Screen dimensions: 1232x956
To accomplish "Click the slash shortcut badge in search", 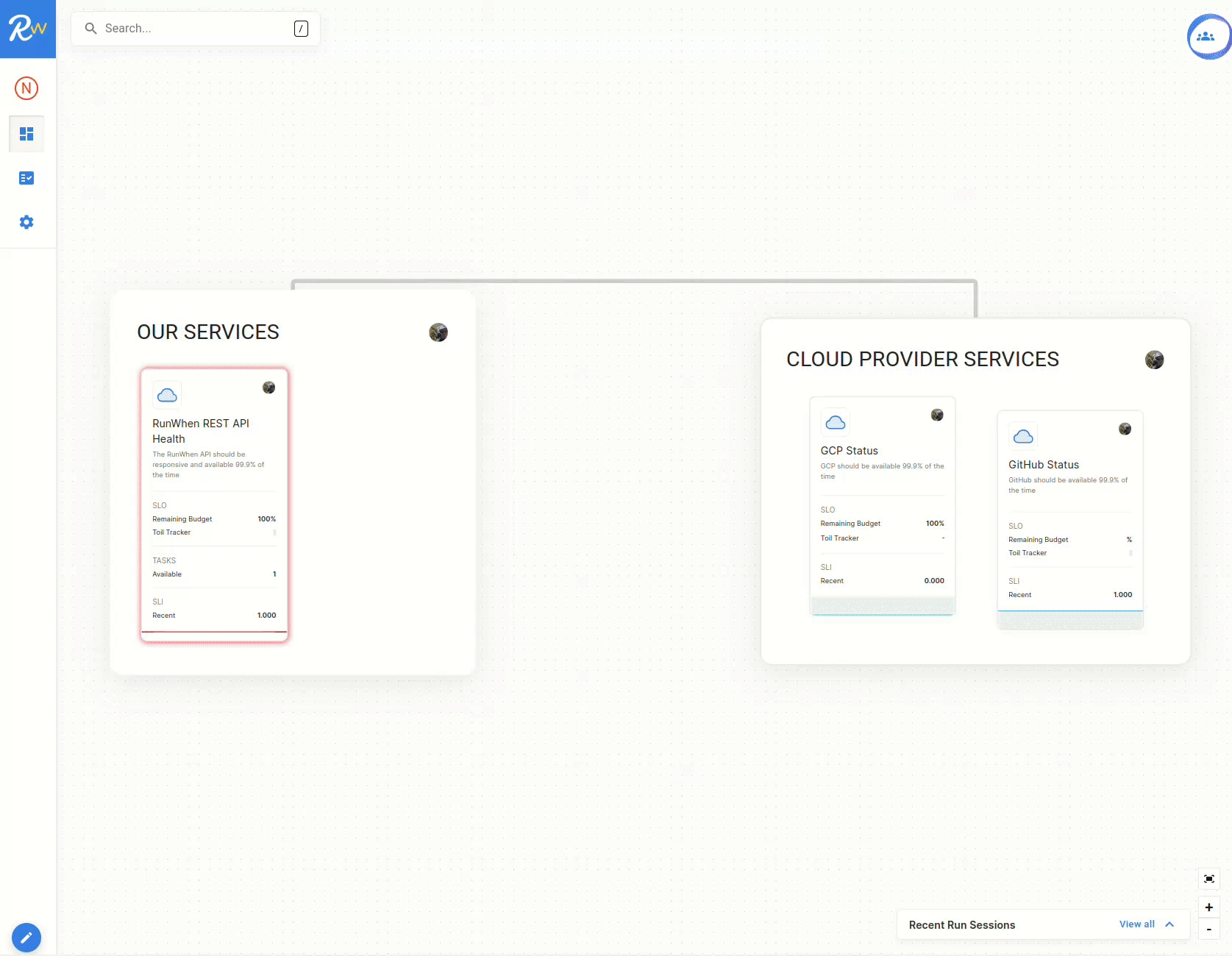I will (301, 29).
